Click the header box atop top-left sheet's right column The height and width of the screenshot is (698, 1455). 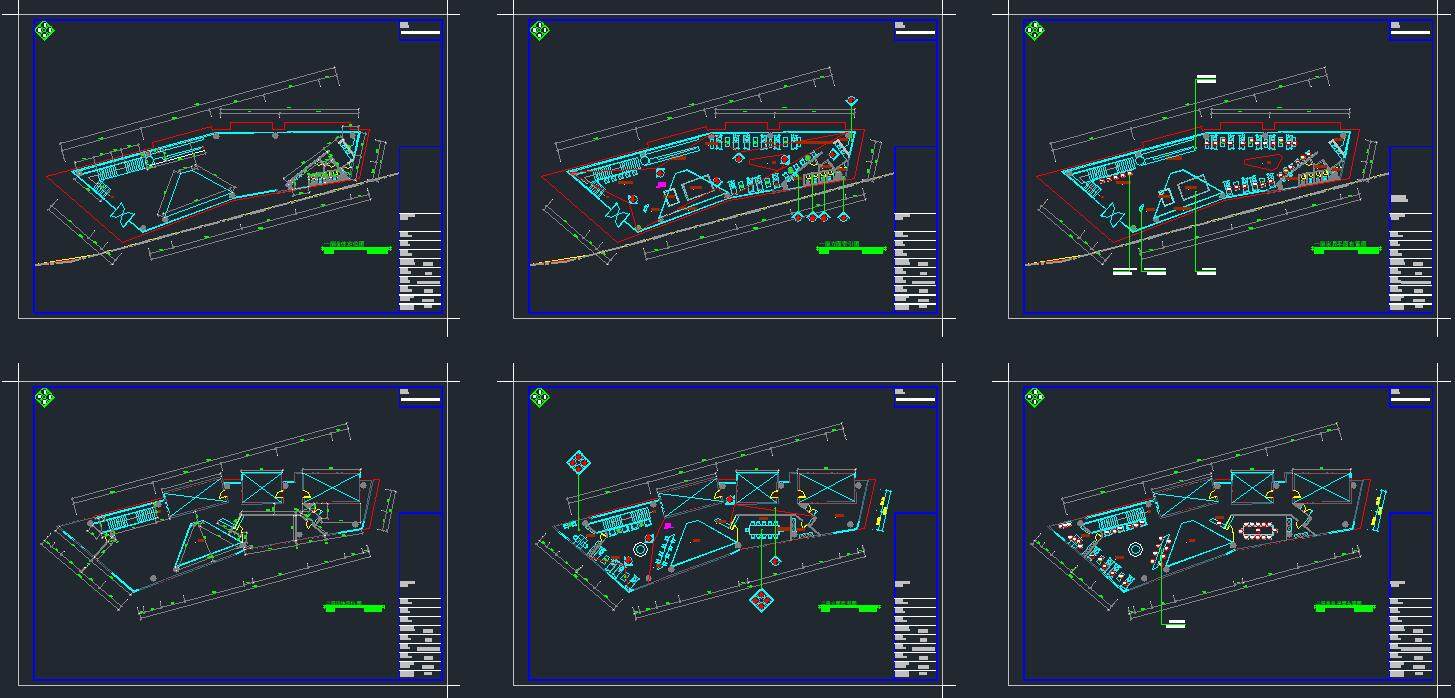(x=420, y=31)
